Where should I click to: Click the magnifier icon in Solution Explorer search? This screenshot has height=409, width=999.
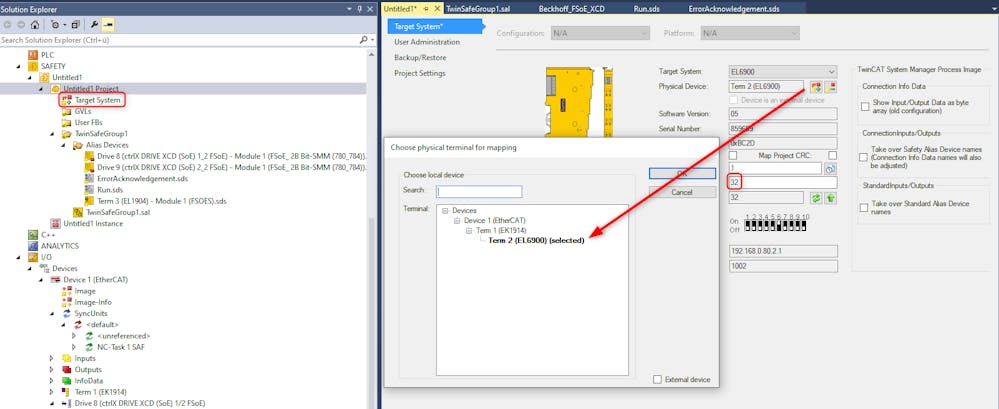click(363, 39)
